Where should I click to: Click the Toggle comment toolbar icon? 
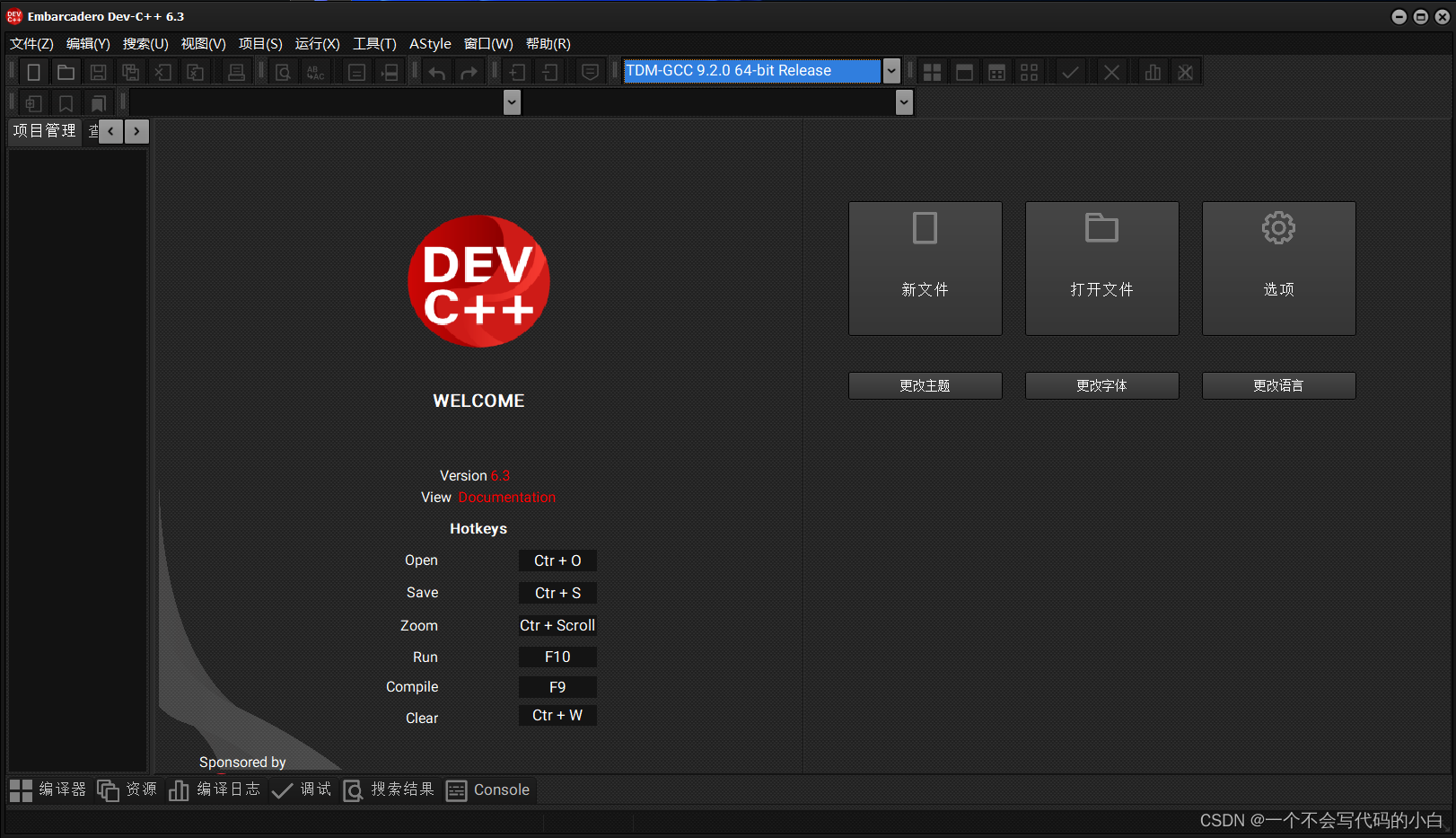point(590,73)
